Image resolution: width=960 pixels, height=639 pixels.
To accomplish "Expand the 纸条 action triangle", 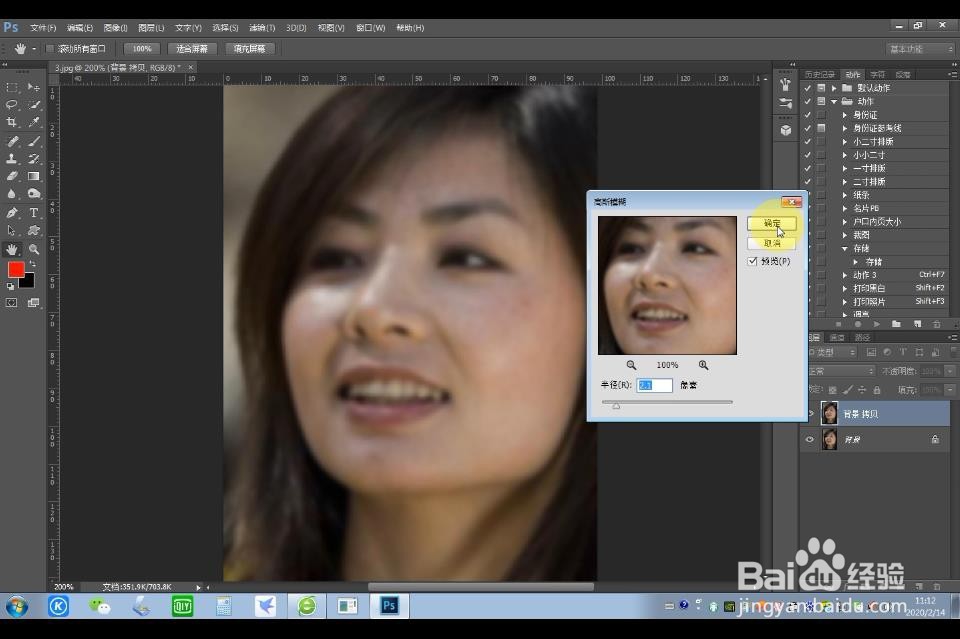I will tap(845, 195).
